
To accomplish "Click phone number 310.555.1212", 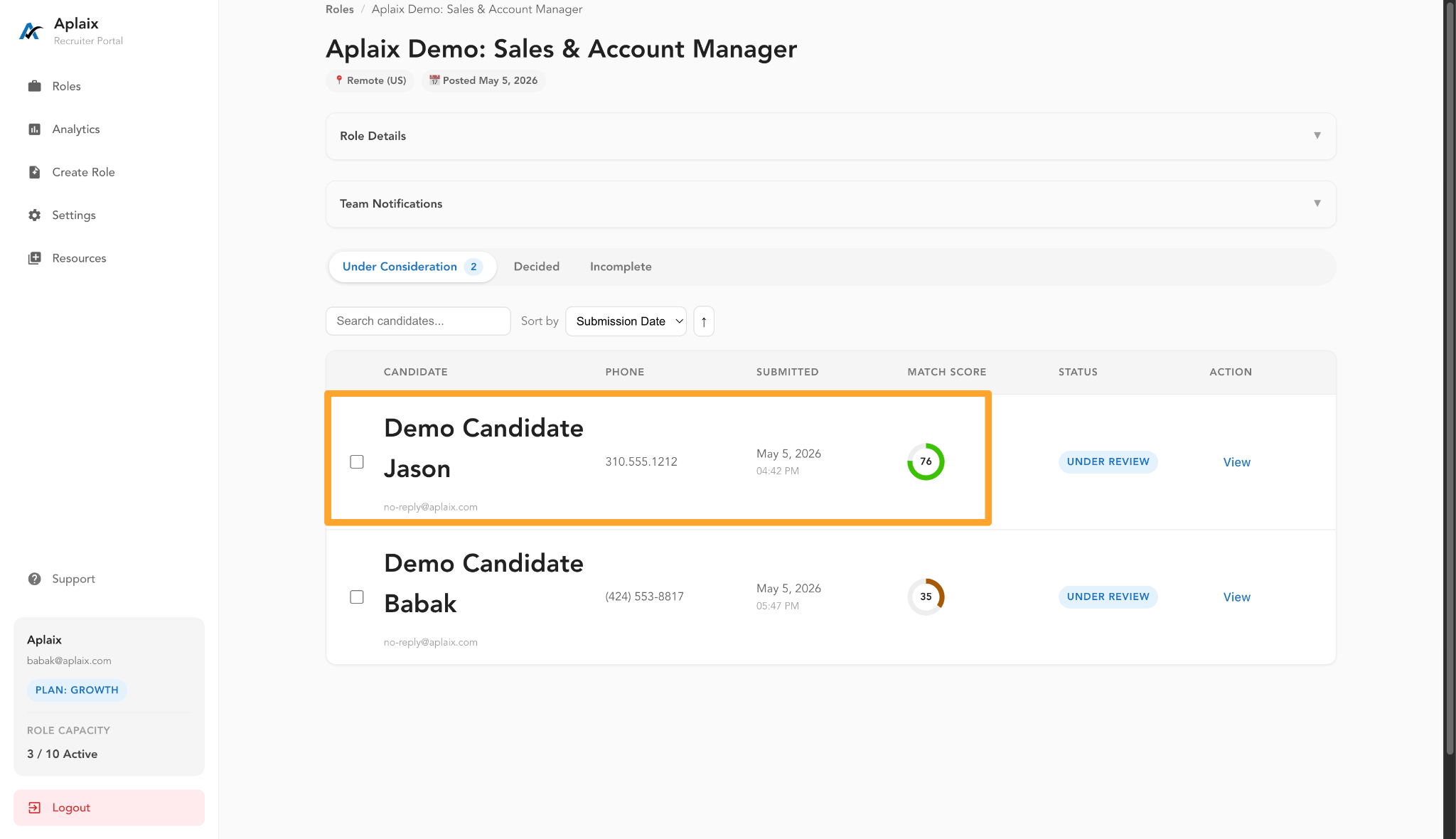I will [641, 462].
